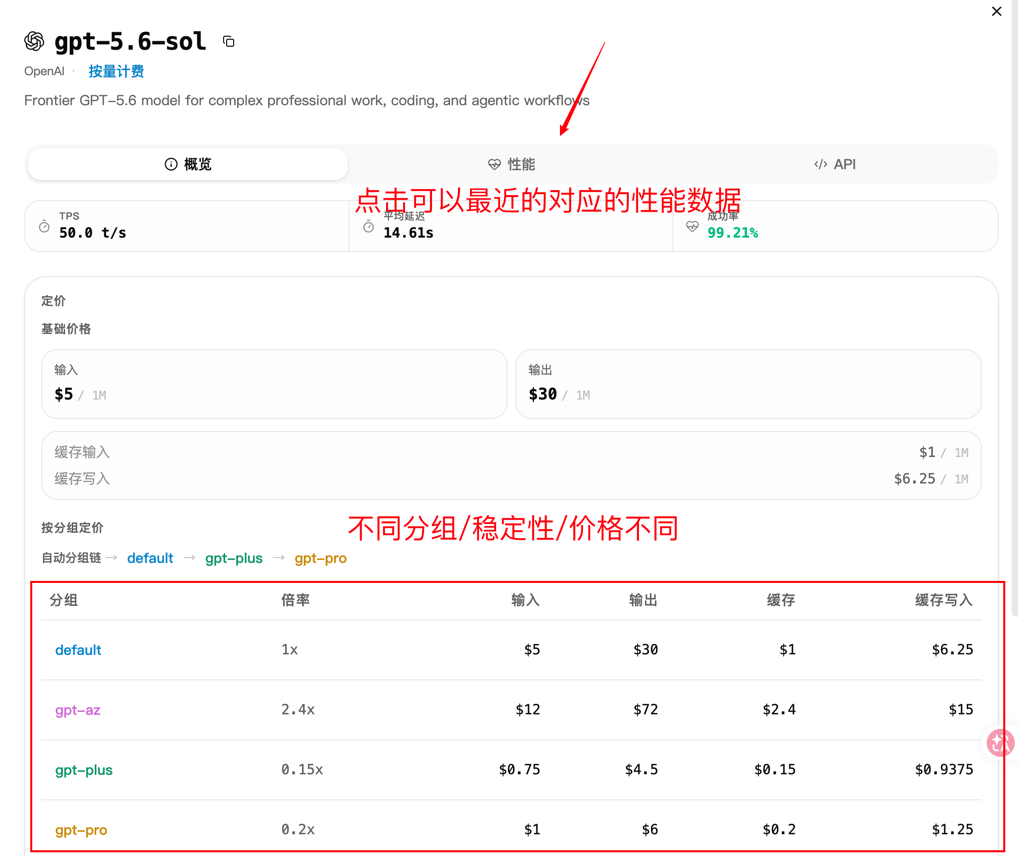Click the success rate 99.21%
The height and width of the screenshot is (856, 1018).
click(x=732, y=233)
